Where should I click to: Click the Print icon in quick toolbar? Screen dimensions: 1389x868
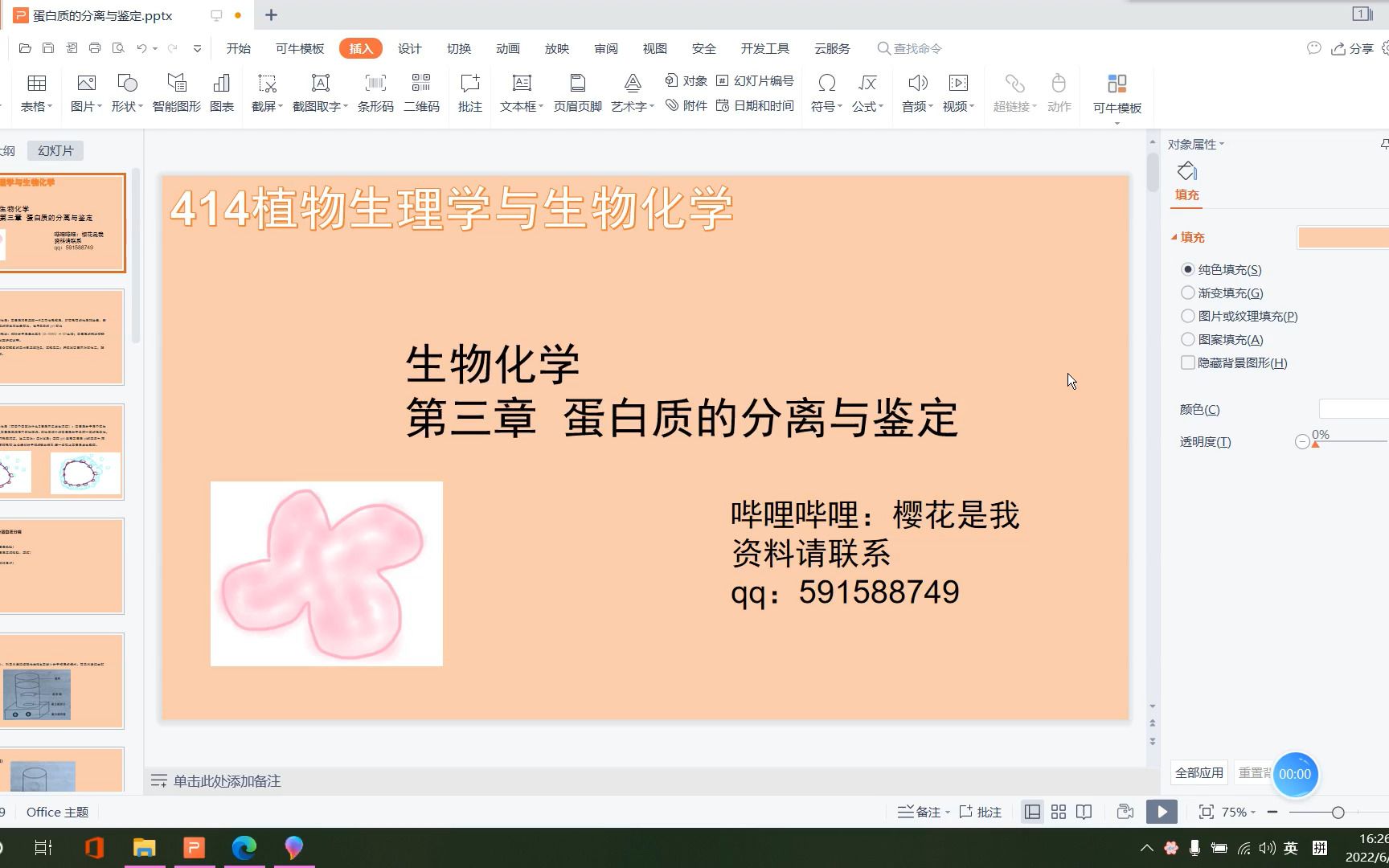click(x=95, y=48)
